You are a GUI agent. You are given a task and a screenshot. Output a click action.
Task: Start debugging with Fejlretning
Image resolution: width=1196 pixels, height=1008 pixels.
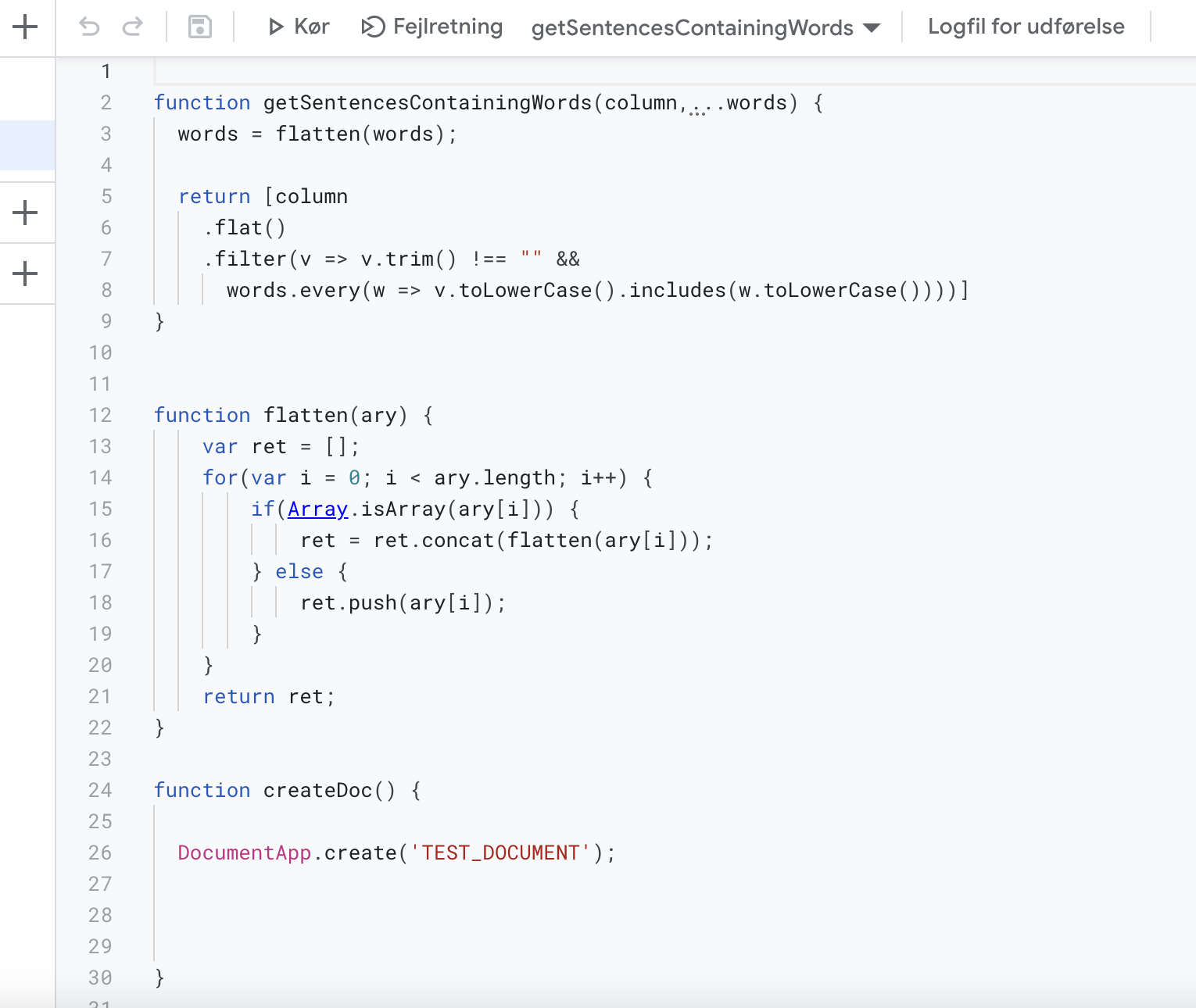pyautogui.click(x=431, y=27)
